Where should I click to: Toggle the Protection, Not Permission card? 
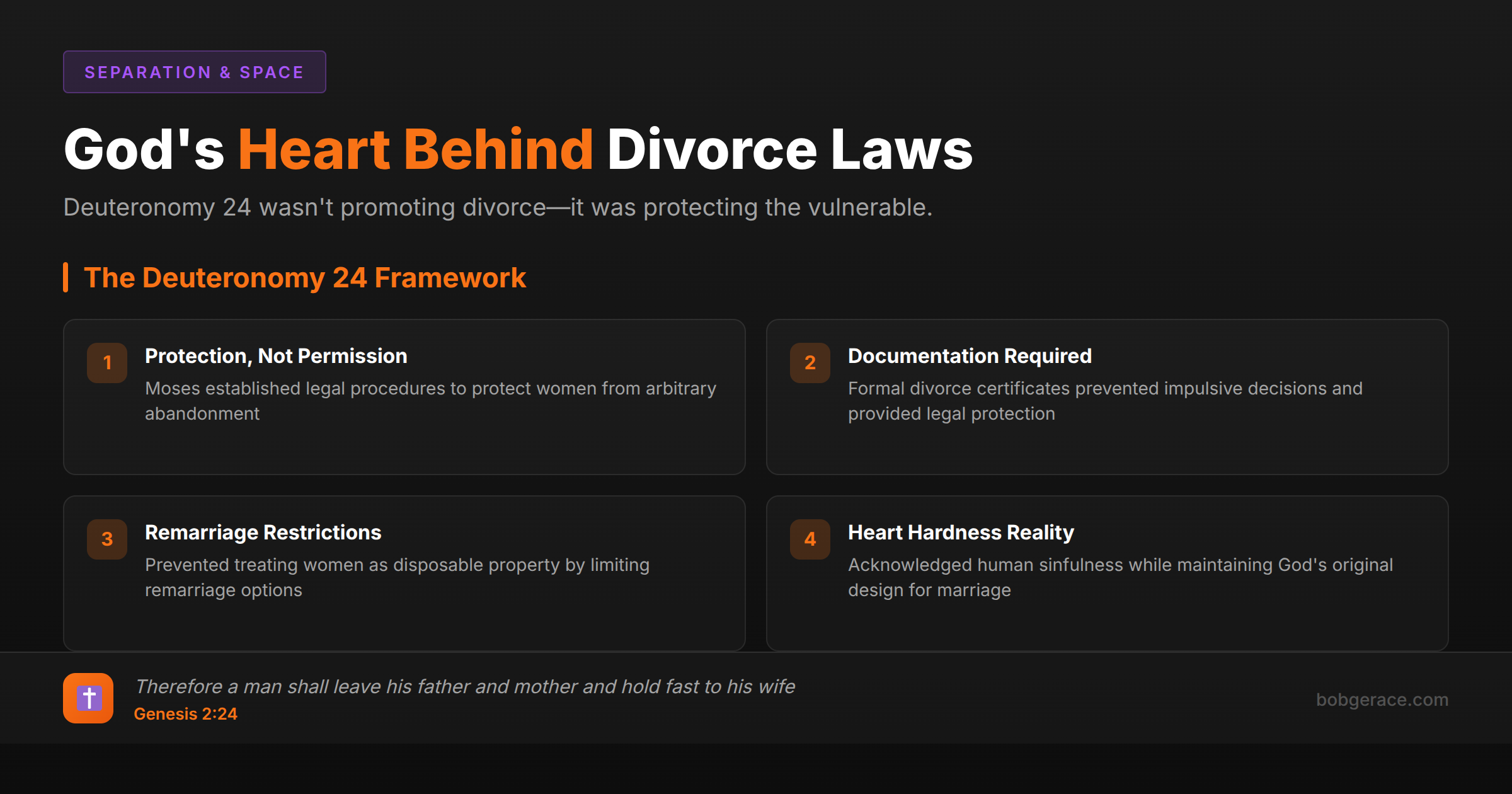pos(403,397)
